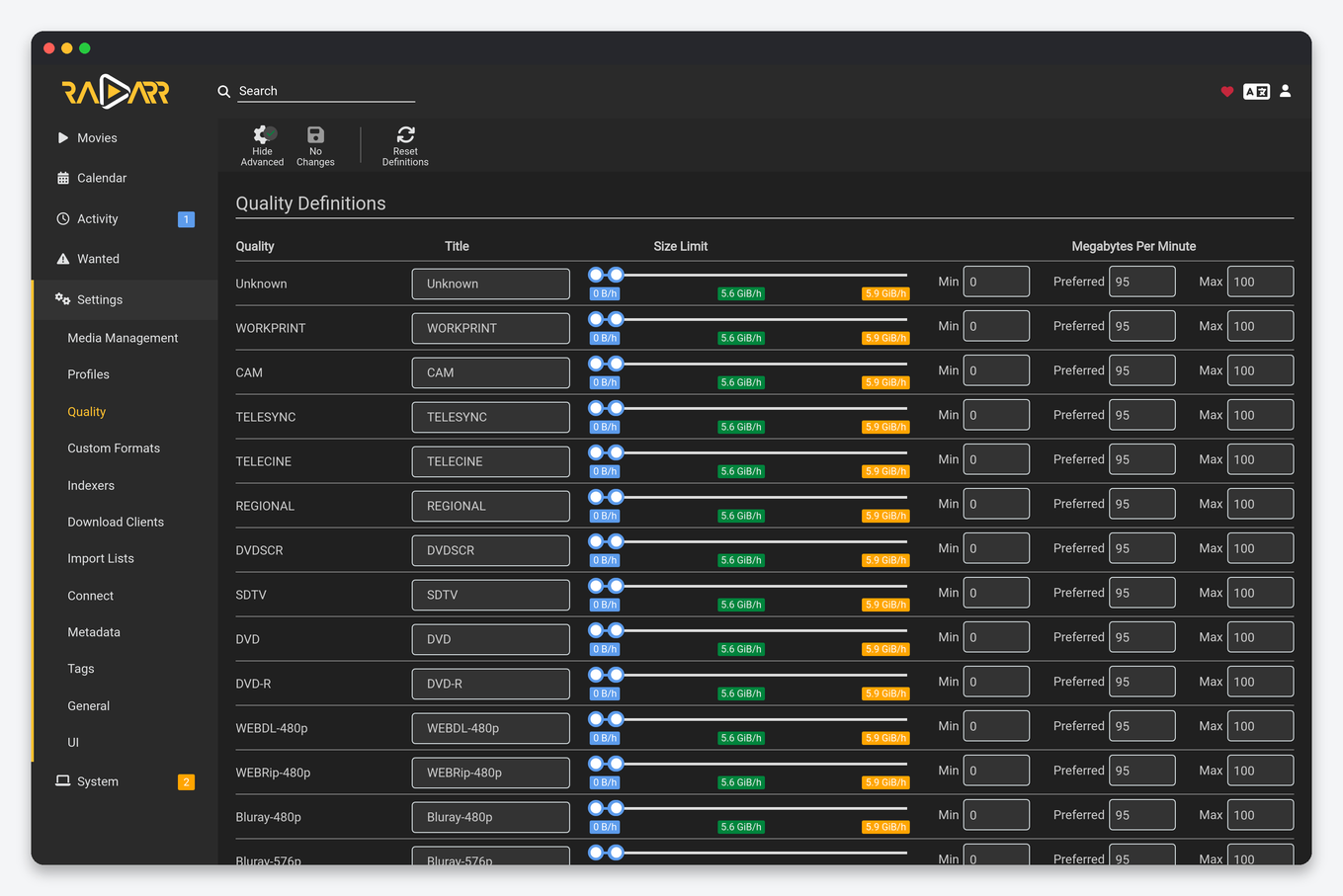Click the Unknown title input field
The height and width of the screenshot is (896, 1343).
pyautogui.click(x=491, y=284)
